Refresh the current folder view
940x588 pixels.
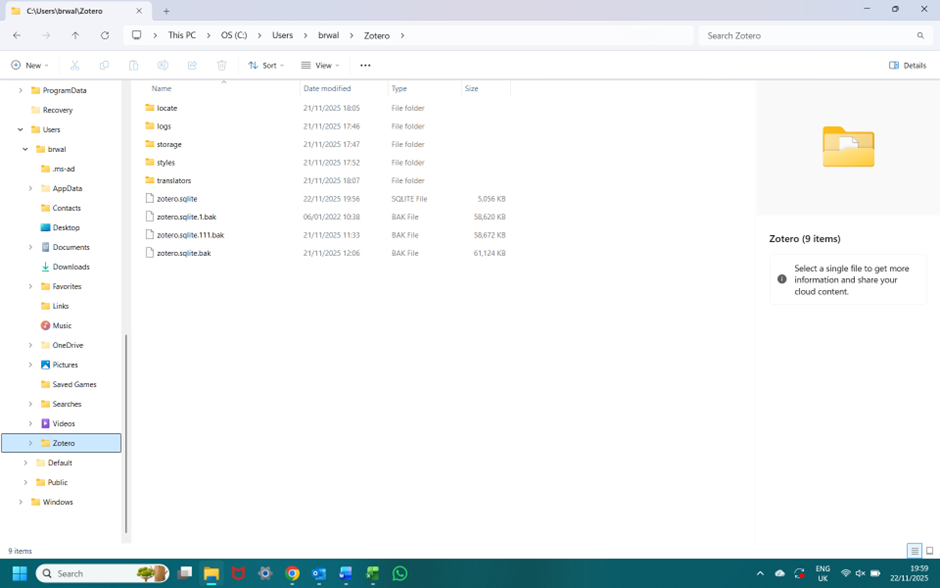coord(105,35)
